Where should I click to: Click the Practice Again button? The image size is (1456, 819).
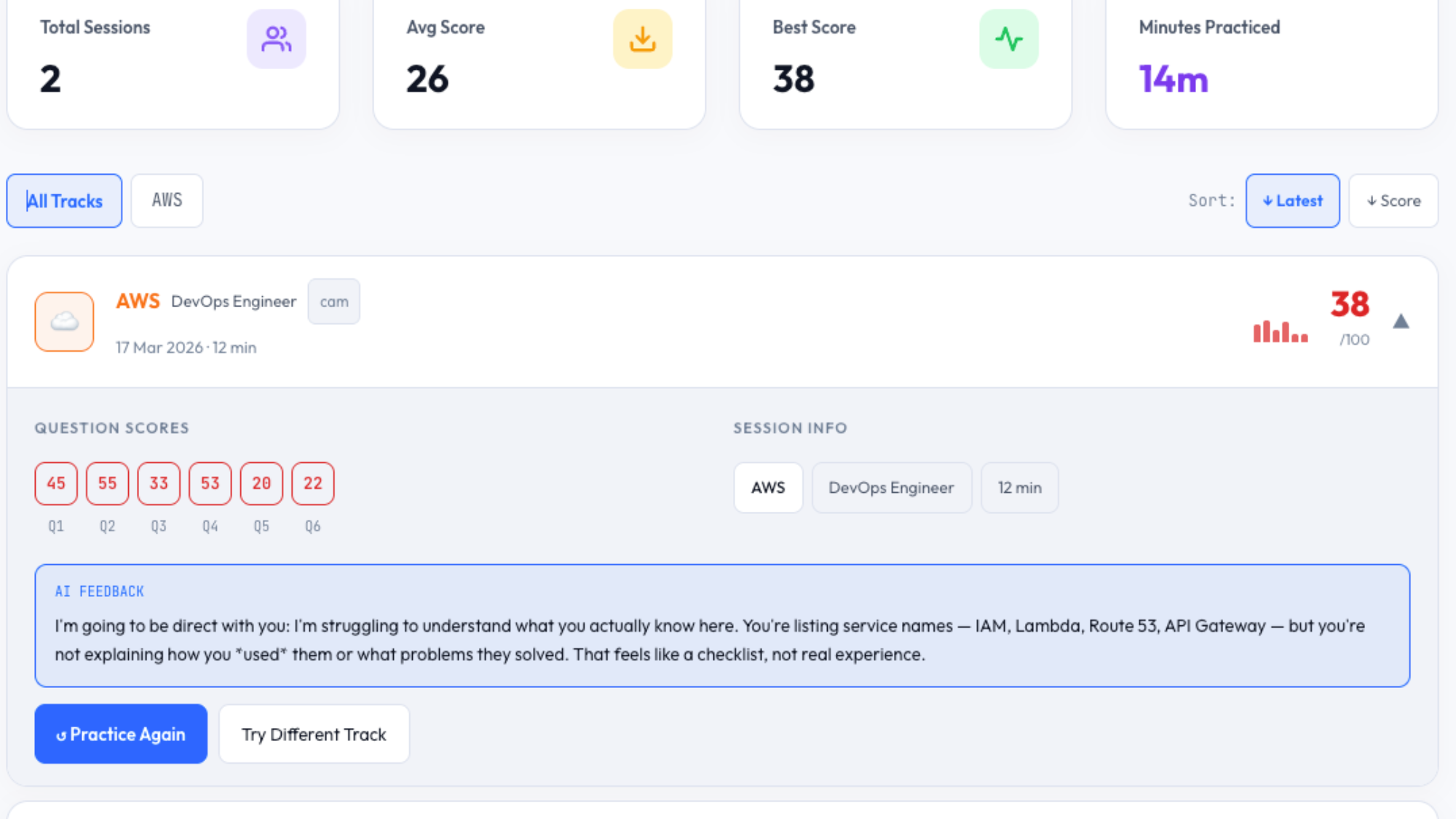[x=121, y=734]
